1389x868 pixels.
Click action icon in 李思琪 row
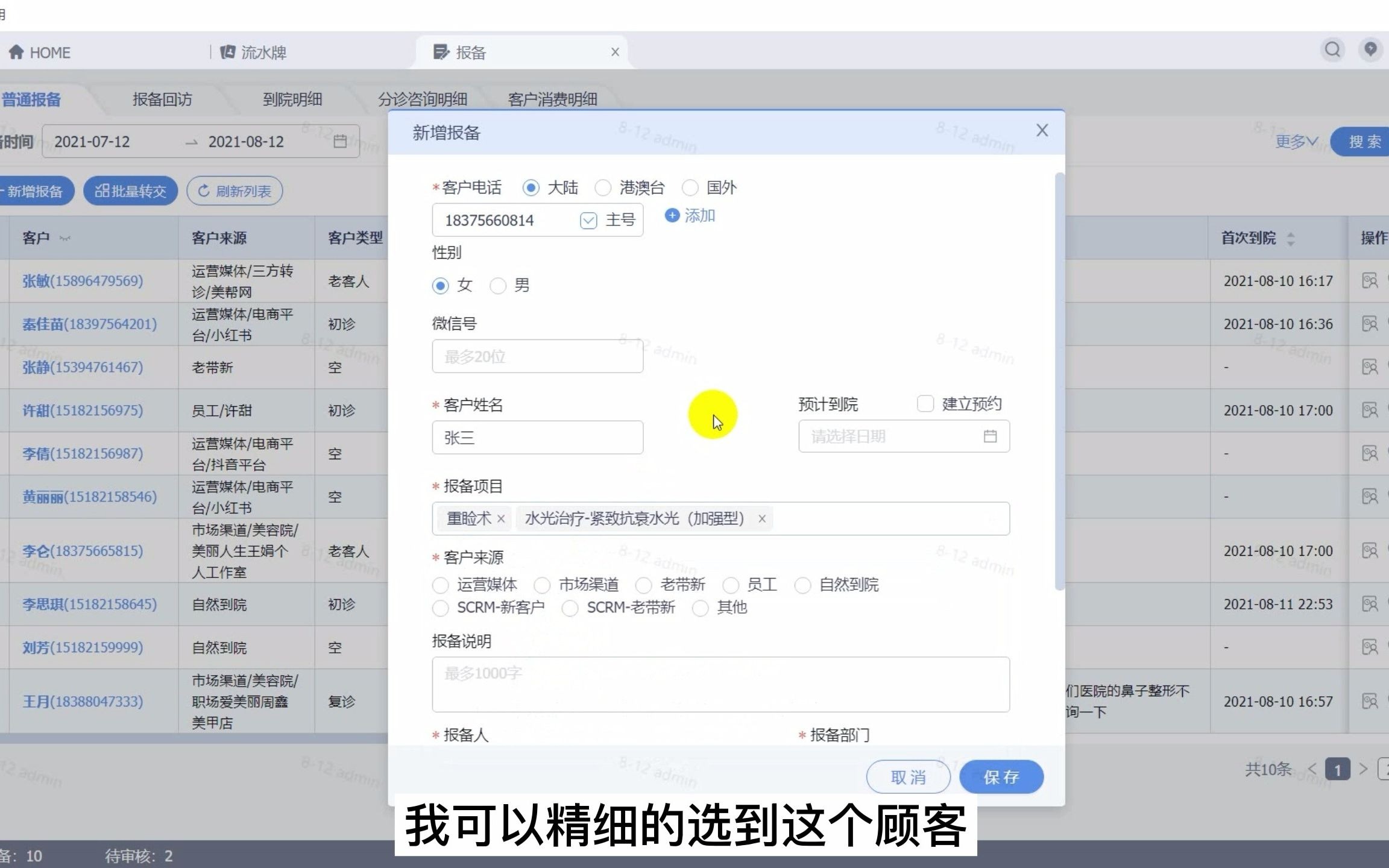pyautogui.click(x=1370, y=605)
